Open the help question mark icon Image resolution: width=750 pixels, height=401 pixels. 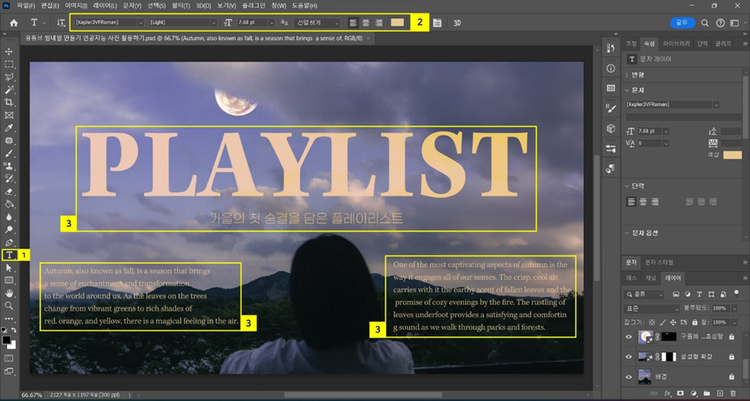click(720, 22)
